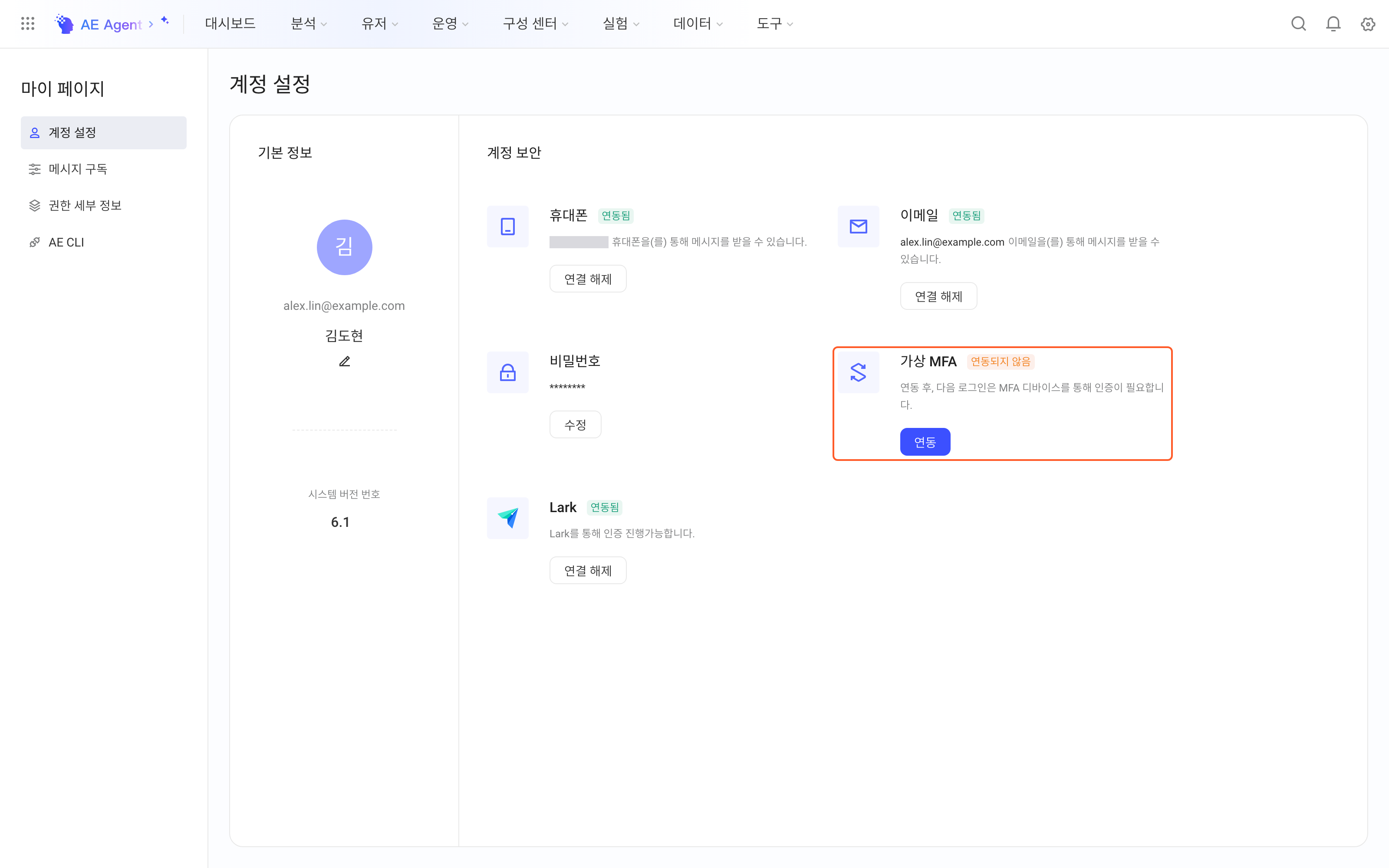Image resolution: width=1389 pixels, height=868 pixels.
Task: Expand the 운영 dropdown menu
Action: pyautogui.click(x=450, y=23)
